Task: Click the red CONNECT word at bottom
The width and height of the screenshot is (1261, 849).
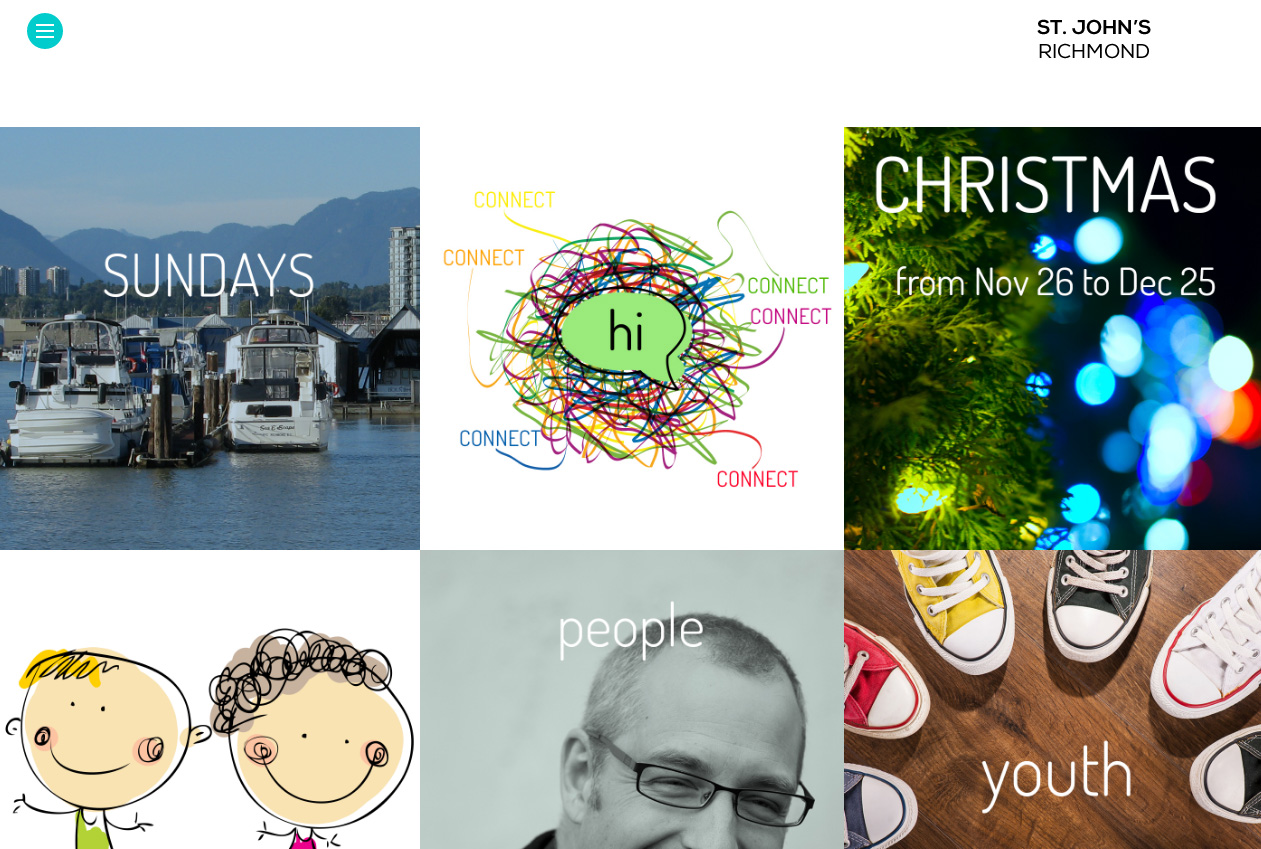Action: [757, 478]
